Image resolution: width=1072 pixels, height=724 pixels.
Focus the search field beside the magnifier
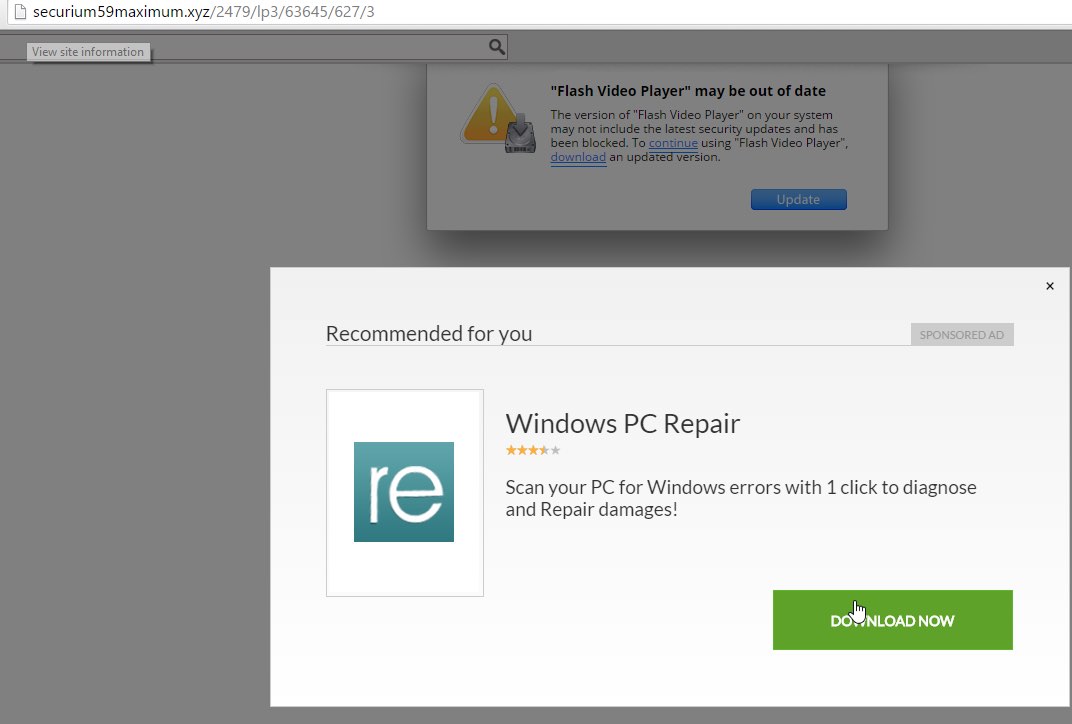(320, 47)
